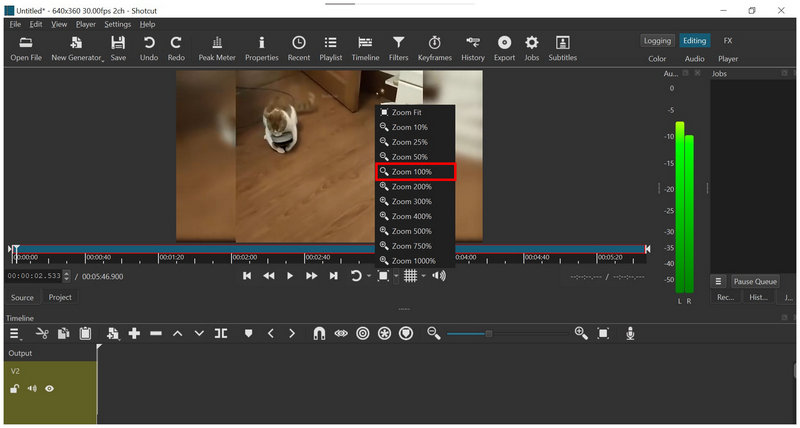Show the Peak Meter panel
Screen dimensions: 800x428
[217, 49]
